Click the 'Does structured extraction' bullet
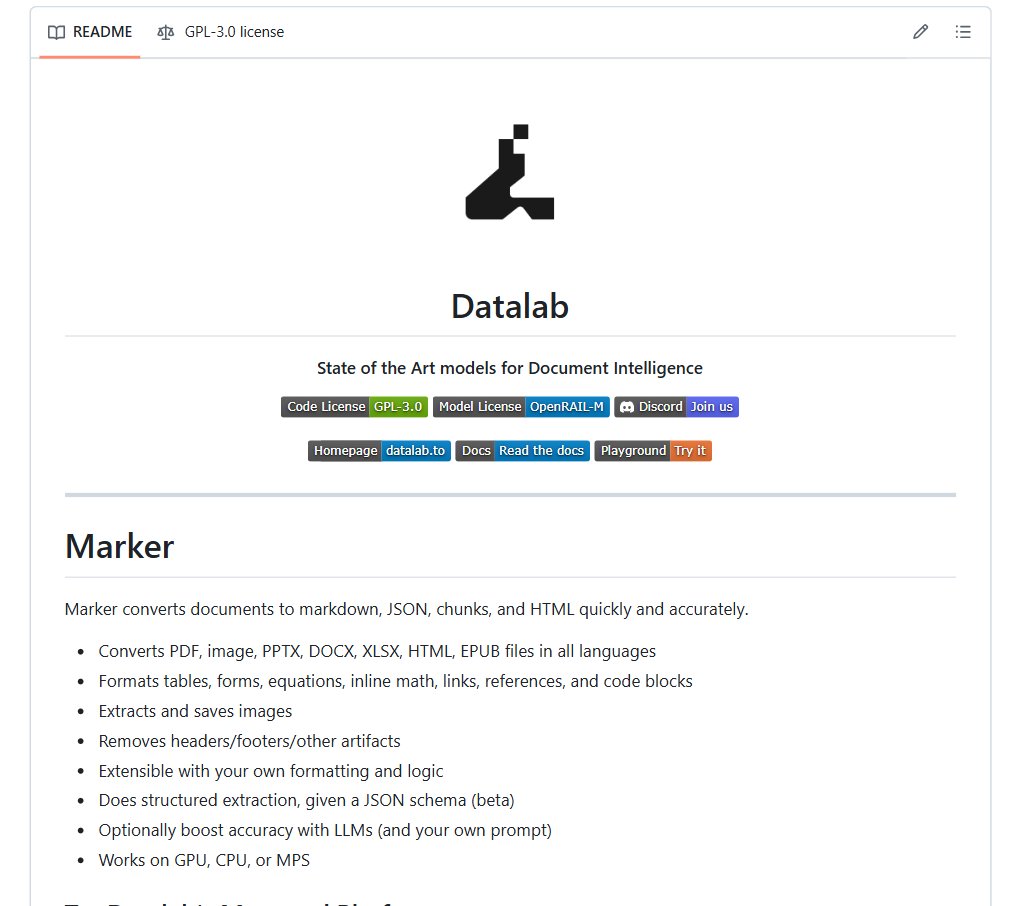The width and height of the screenshot is (1024, 906). (x=307, y=800)
